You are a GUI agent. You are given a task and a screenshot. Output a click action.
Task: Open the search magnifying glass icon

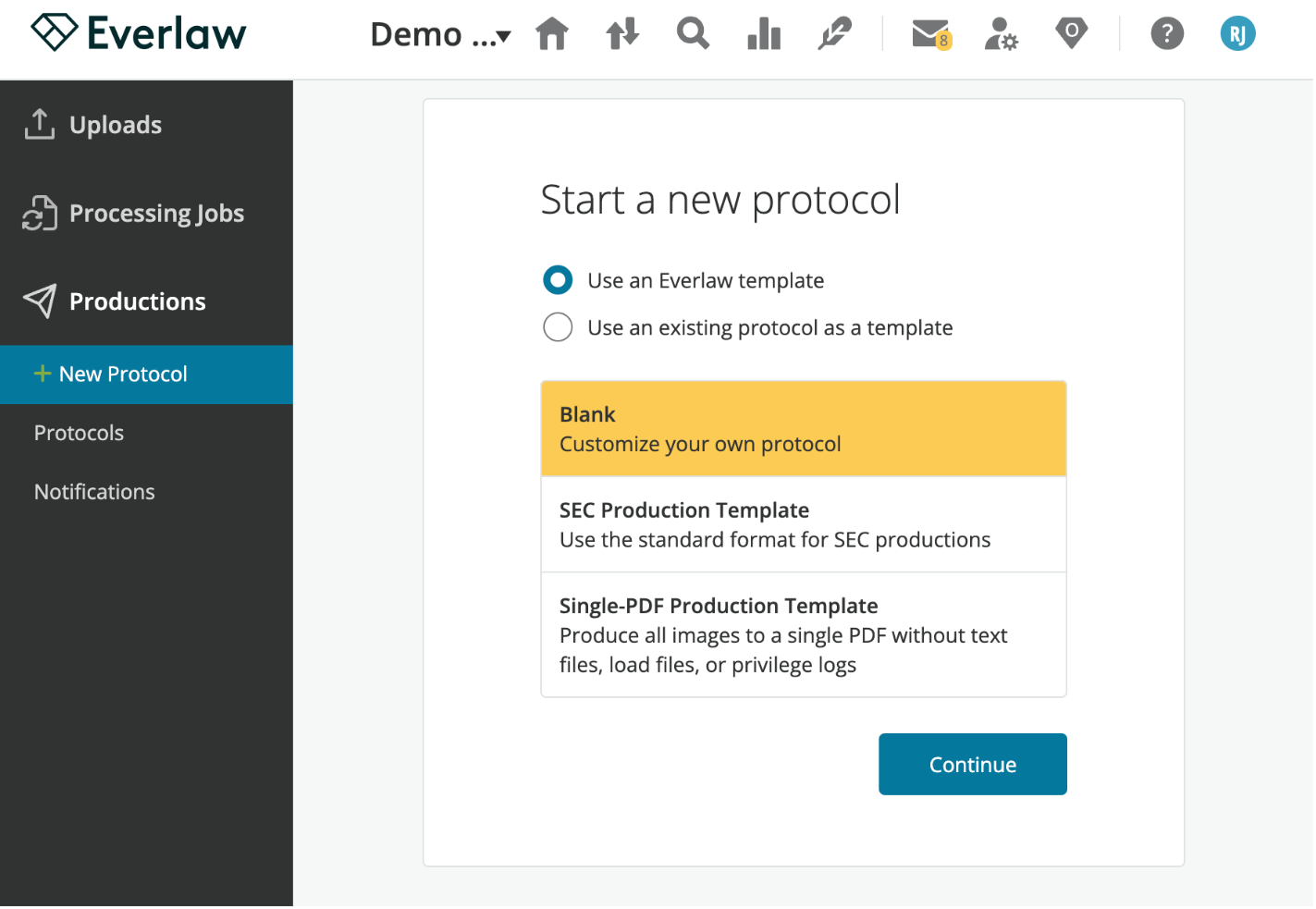pos(692,33)
